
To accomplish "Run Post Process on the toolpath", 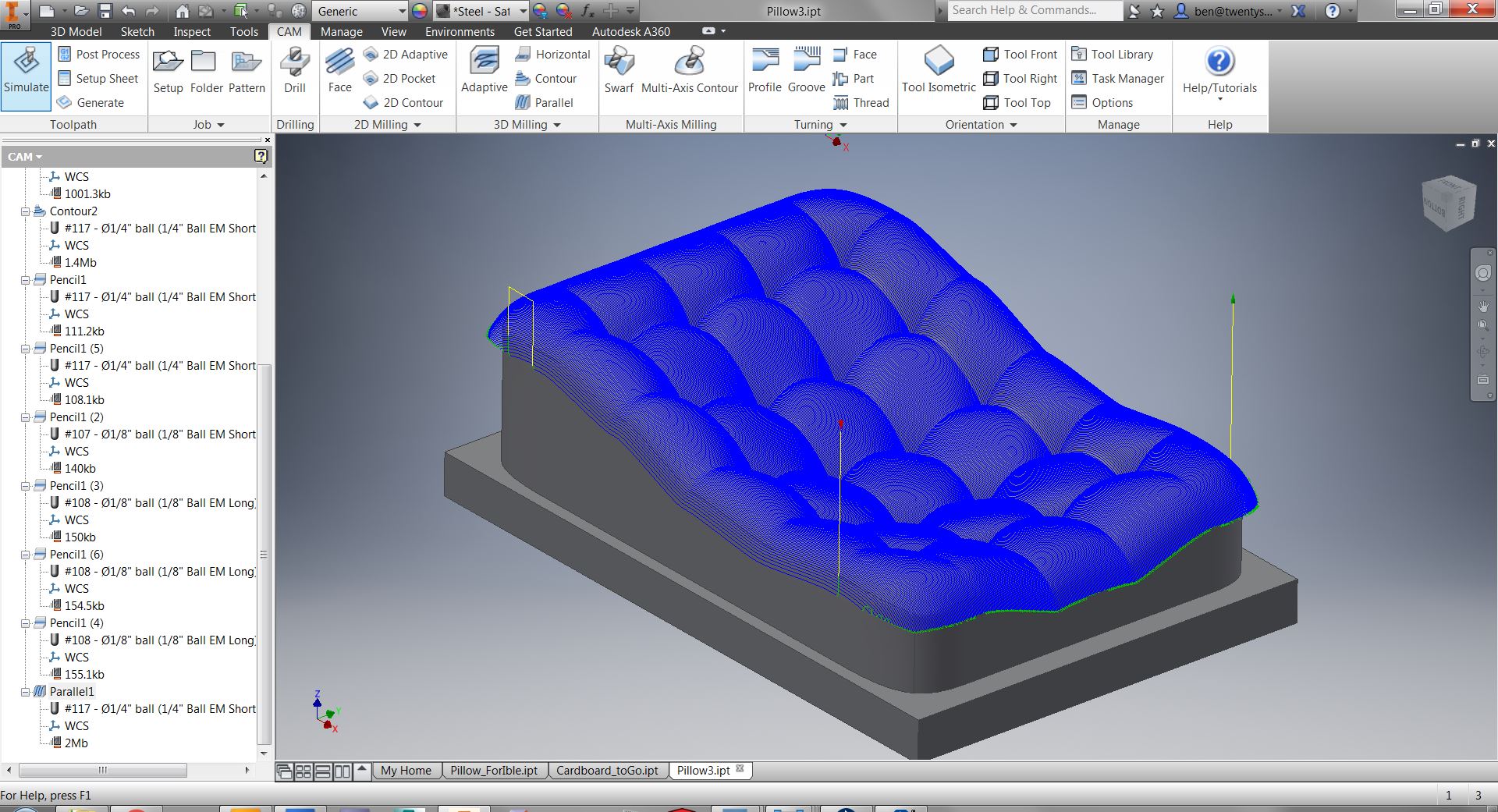I will tap(98, 55).
